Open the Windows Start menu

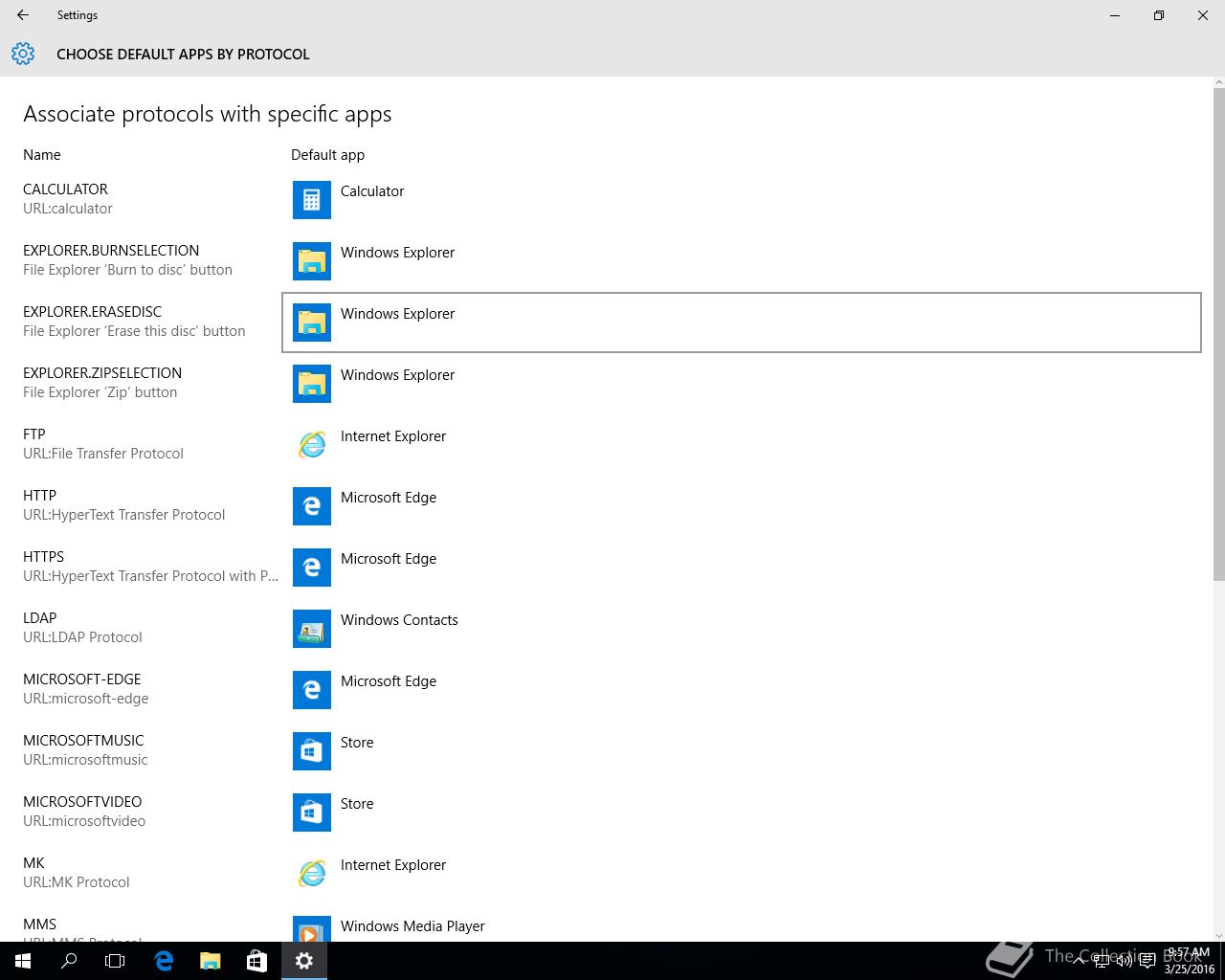pyautogui.click(x=23, y=961)
